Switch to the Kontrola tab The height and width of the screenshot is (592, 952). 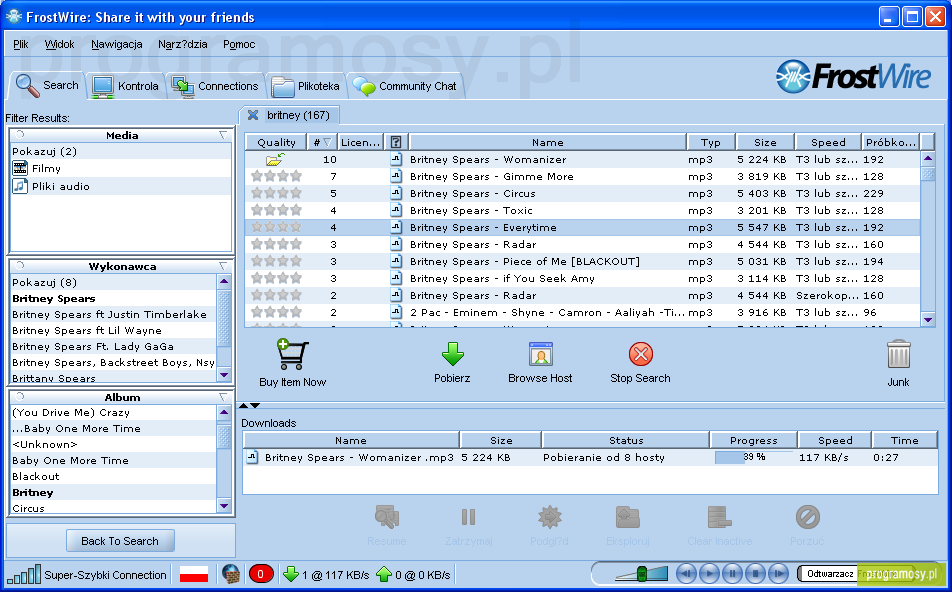pos(126,86)
